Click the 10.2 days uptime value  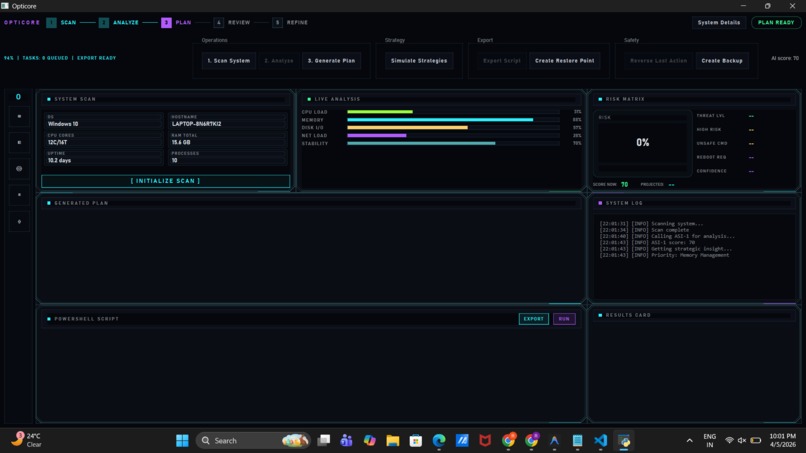tap(60, 160)
